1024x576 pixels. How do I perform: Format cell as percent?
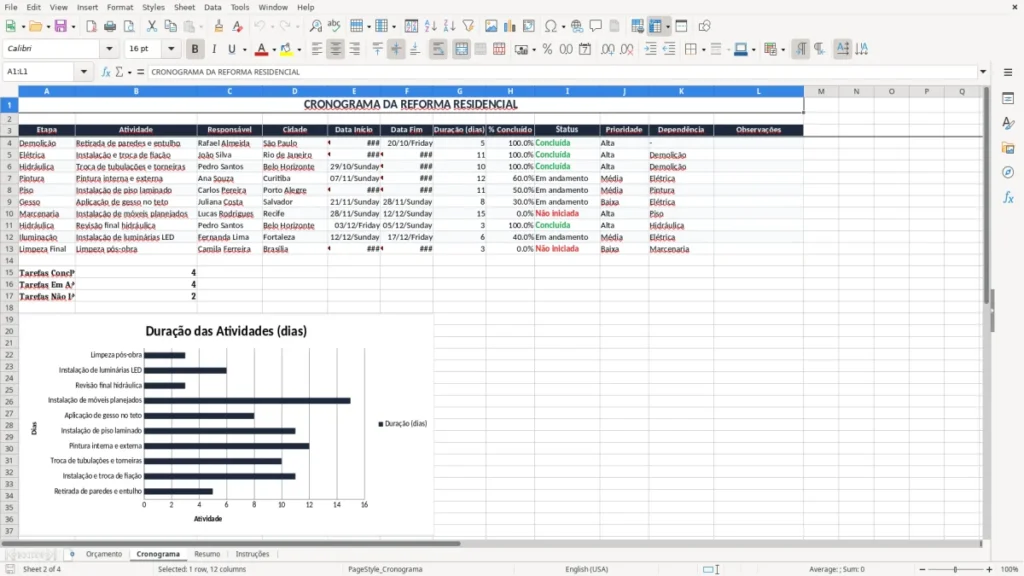547,49
